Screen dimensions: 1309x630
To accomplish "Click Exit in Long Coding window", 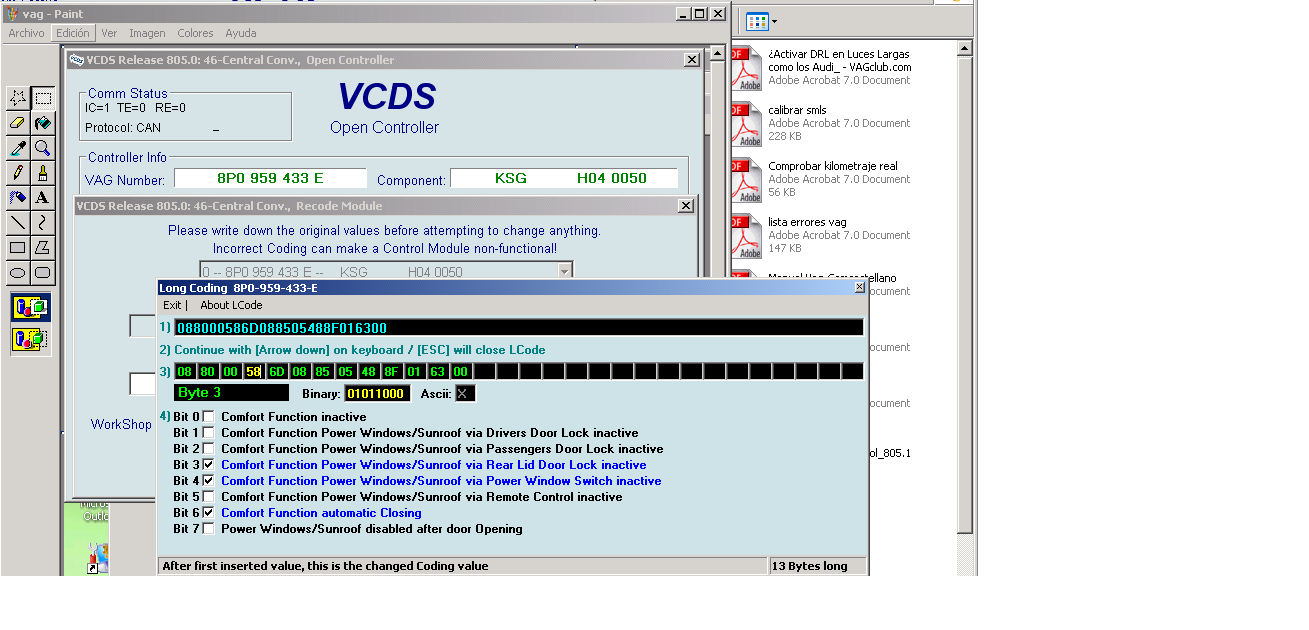I will (173, 305).
